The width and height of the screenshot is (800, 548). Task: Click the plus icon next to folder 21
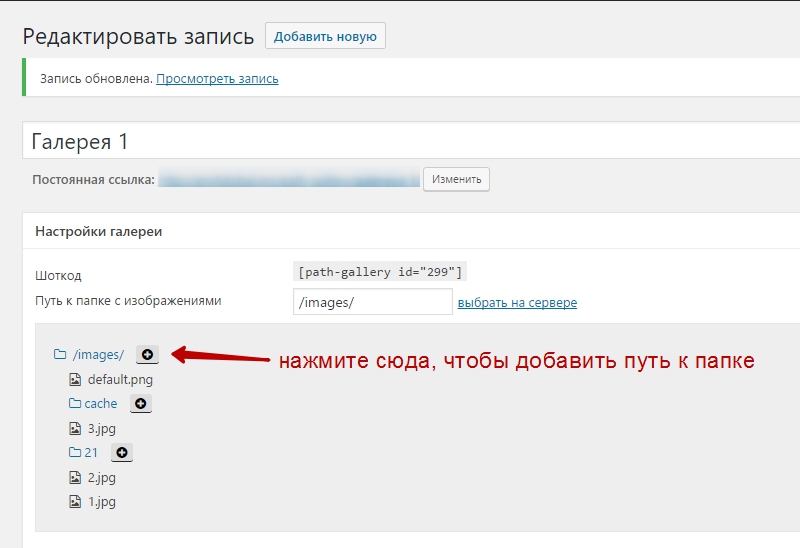pos(122,453)
